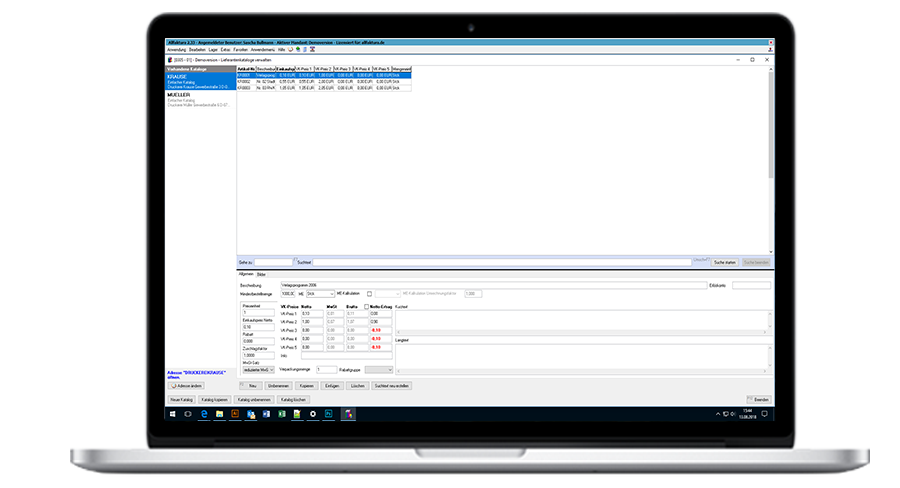This screenshot has width=900, height=488.
Task: Click the Windows Start button
Action: [172, 412]
